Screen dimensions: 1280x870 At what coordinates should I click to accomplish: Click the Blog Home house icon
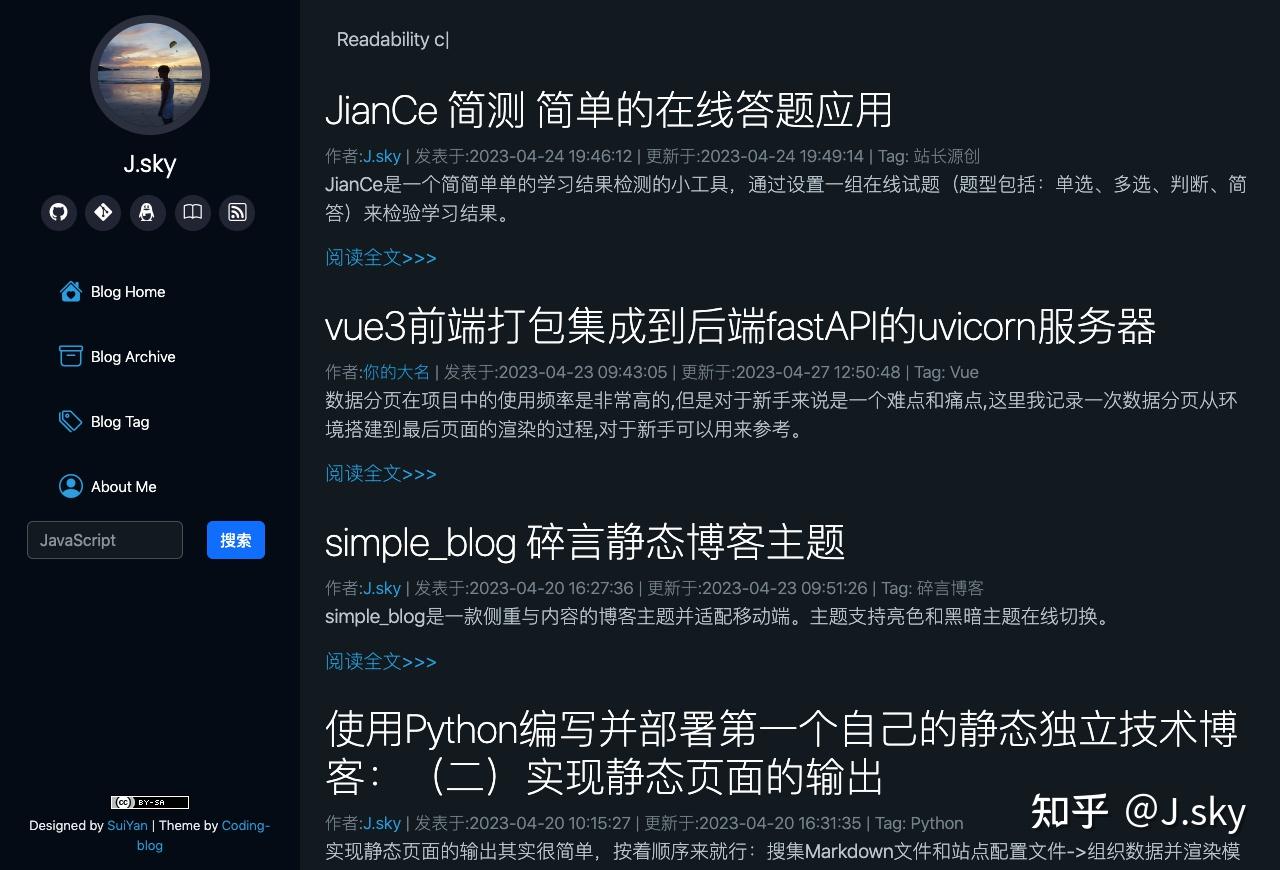click(71, 291)
